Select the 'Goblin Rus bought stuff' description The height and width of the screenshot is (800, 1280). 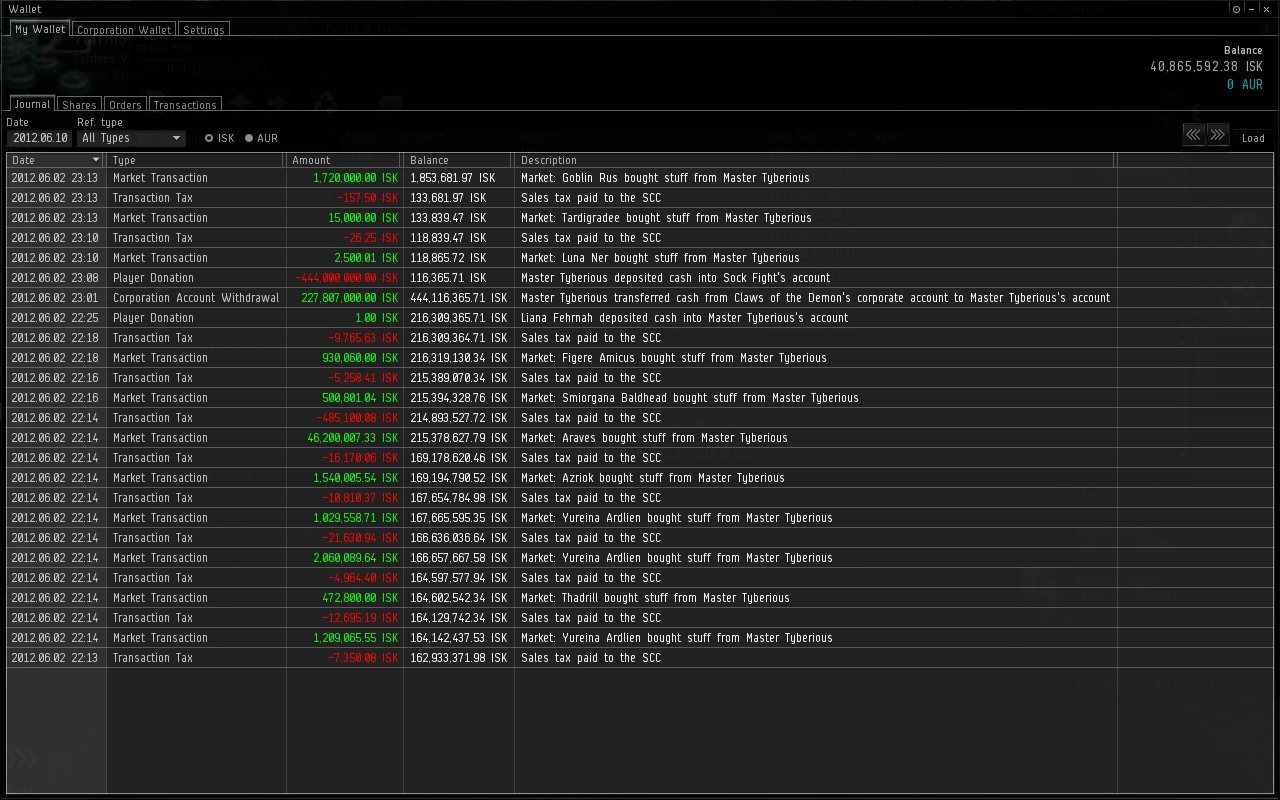665,178
